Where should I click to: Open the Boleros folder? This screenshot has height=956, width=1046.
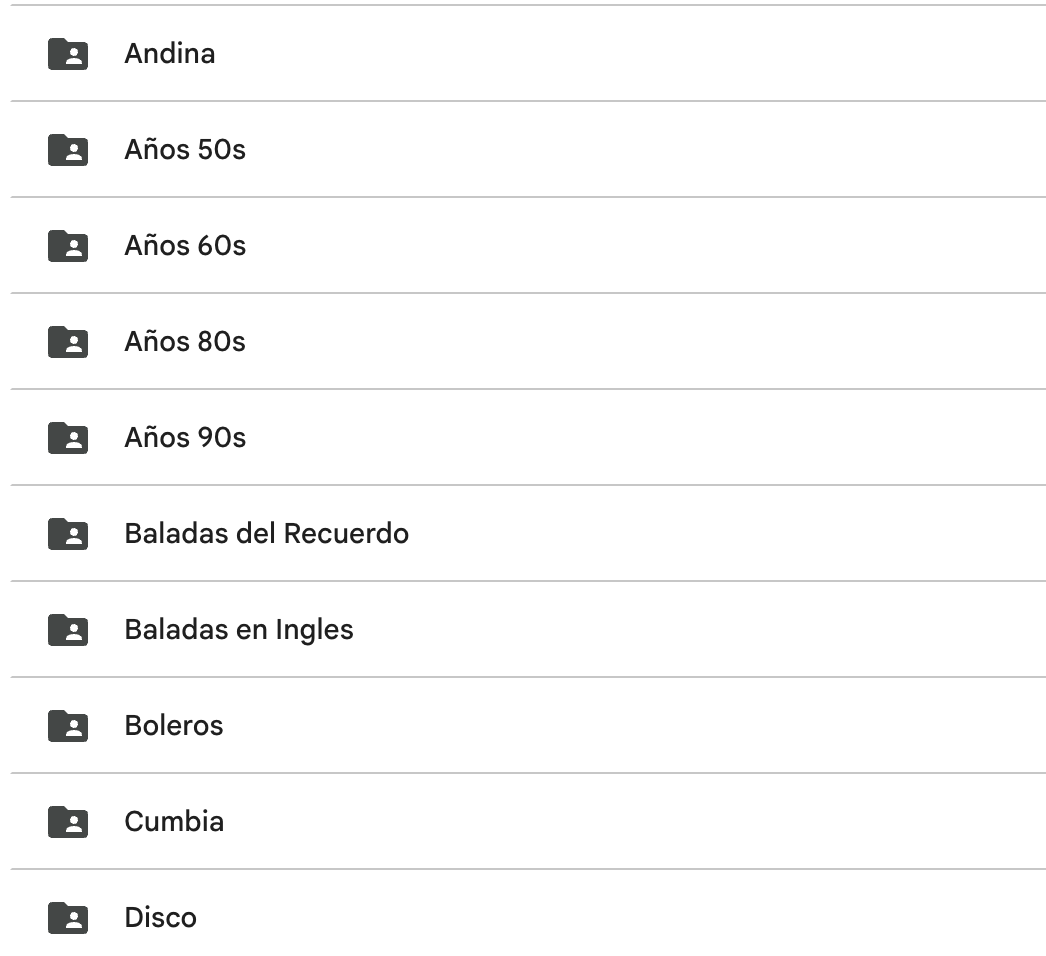[174, 725]
